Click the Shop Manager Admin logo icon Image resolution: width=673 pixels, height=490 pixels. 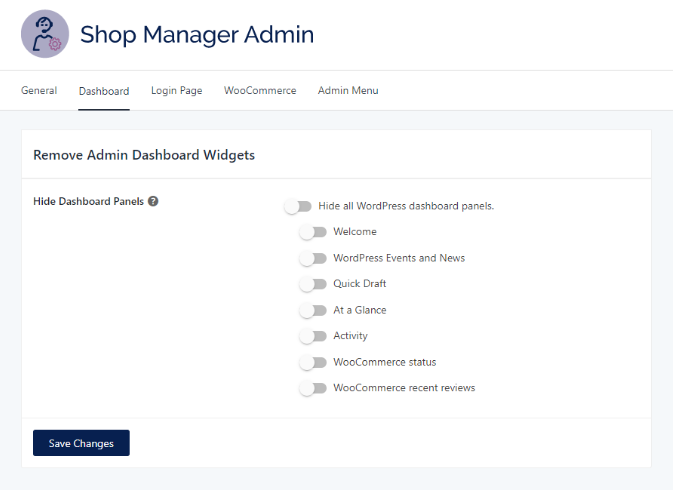click(45, 35)
